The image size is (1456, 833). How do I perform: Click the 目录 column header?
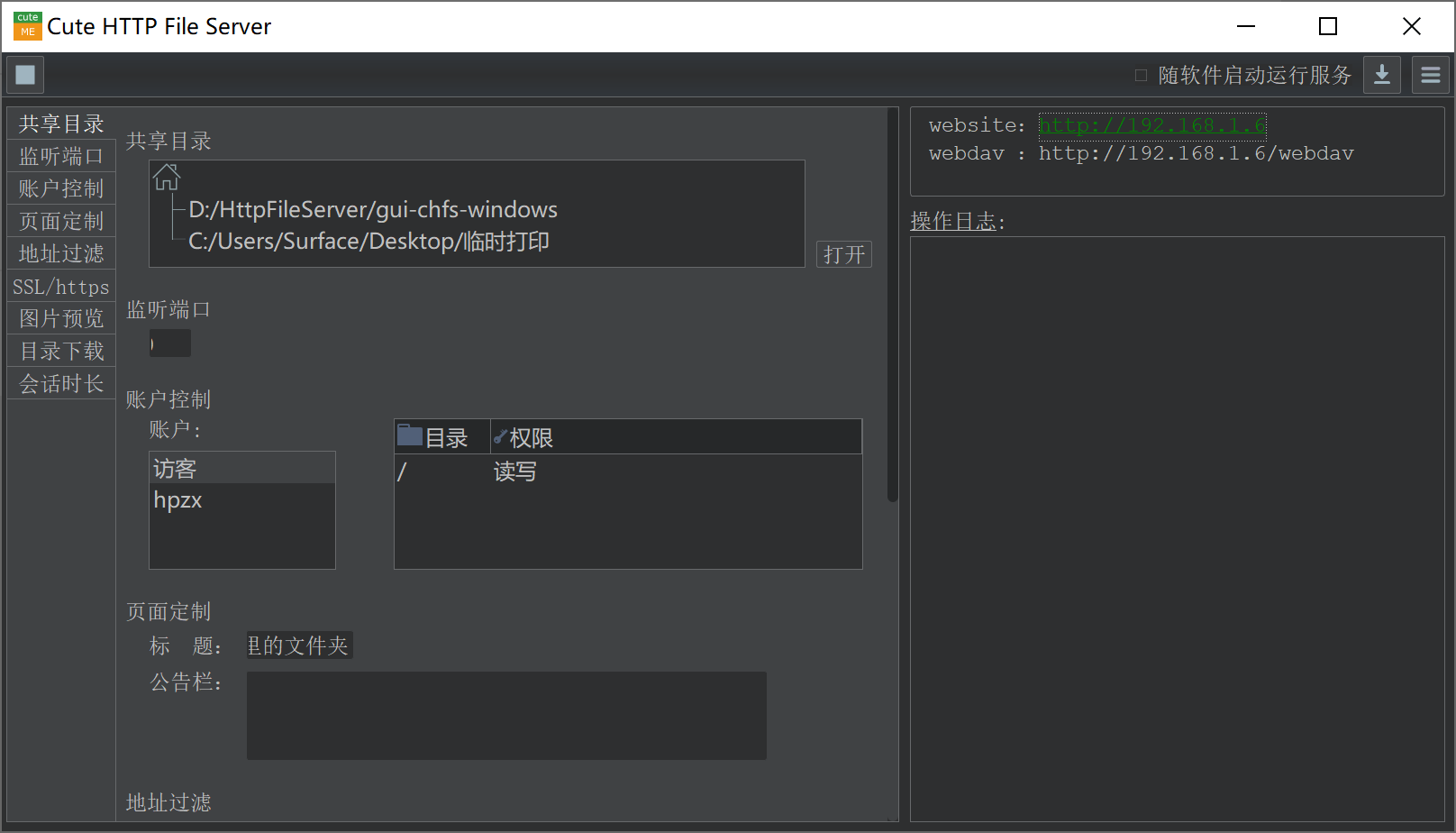(x=442, y=437)
